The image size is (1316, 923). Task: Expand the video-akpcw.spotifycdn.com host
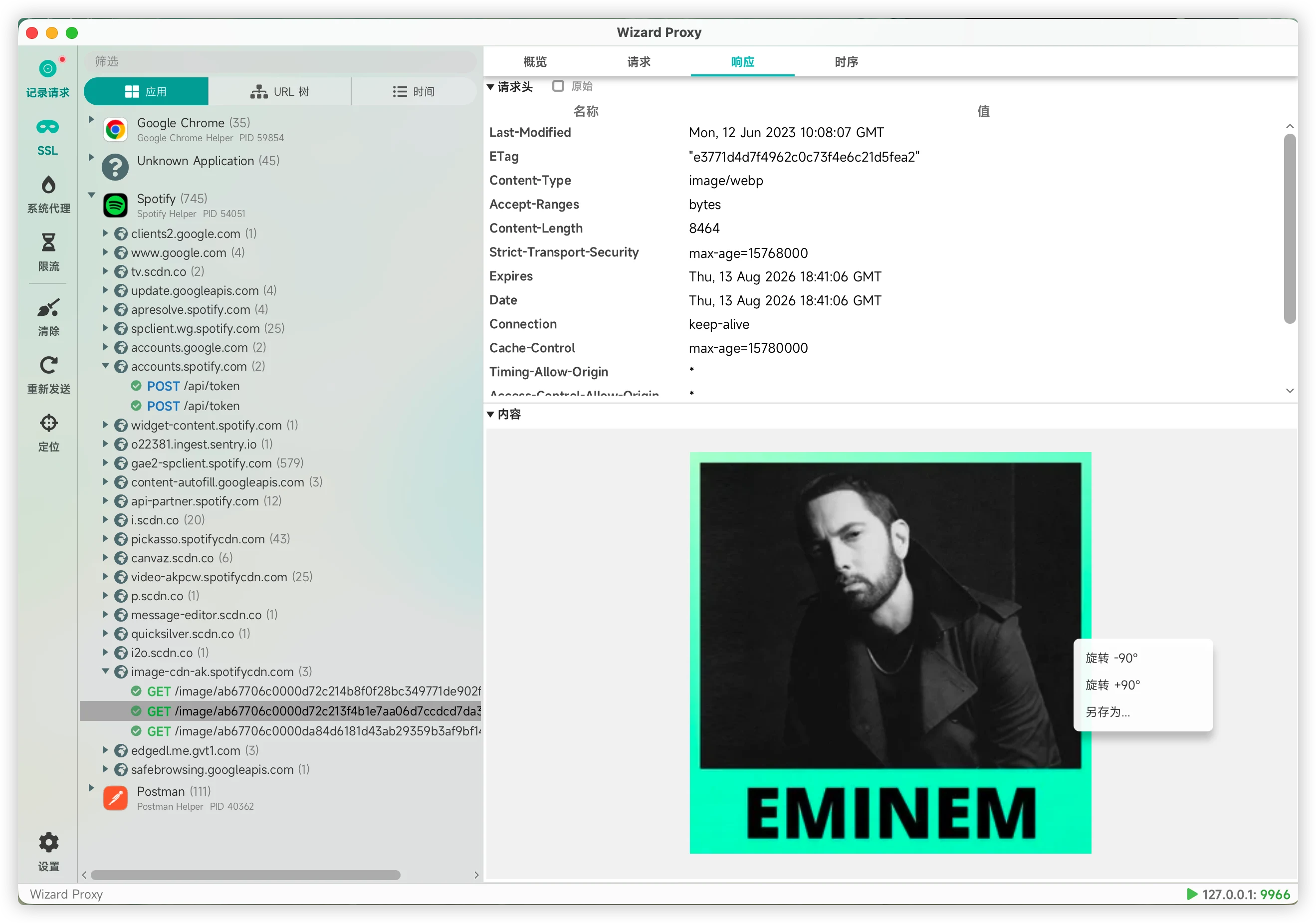point(105,576)
